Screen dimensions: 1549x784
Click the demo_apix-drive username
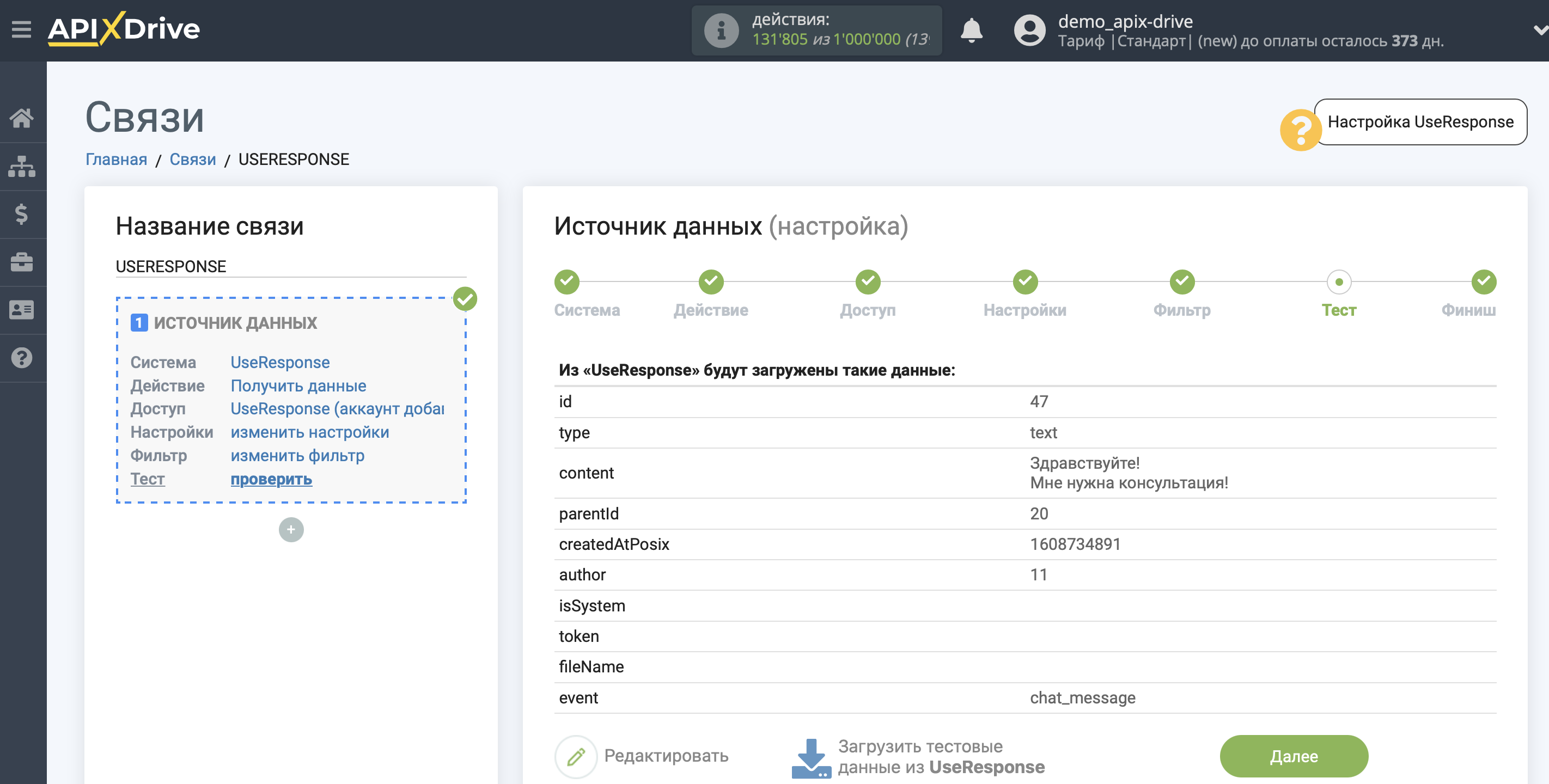coord(1125,22)
